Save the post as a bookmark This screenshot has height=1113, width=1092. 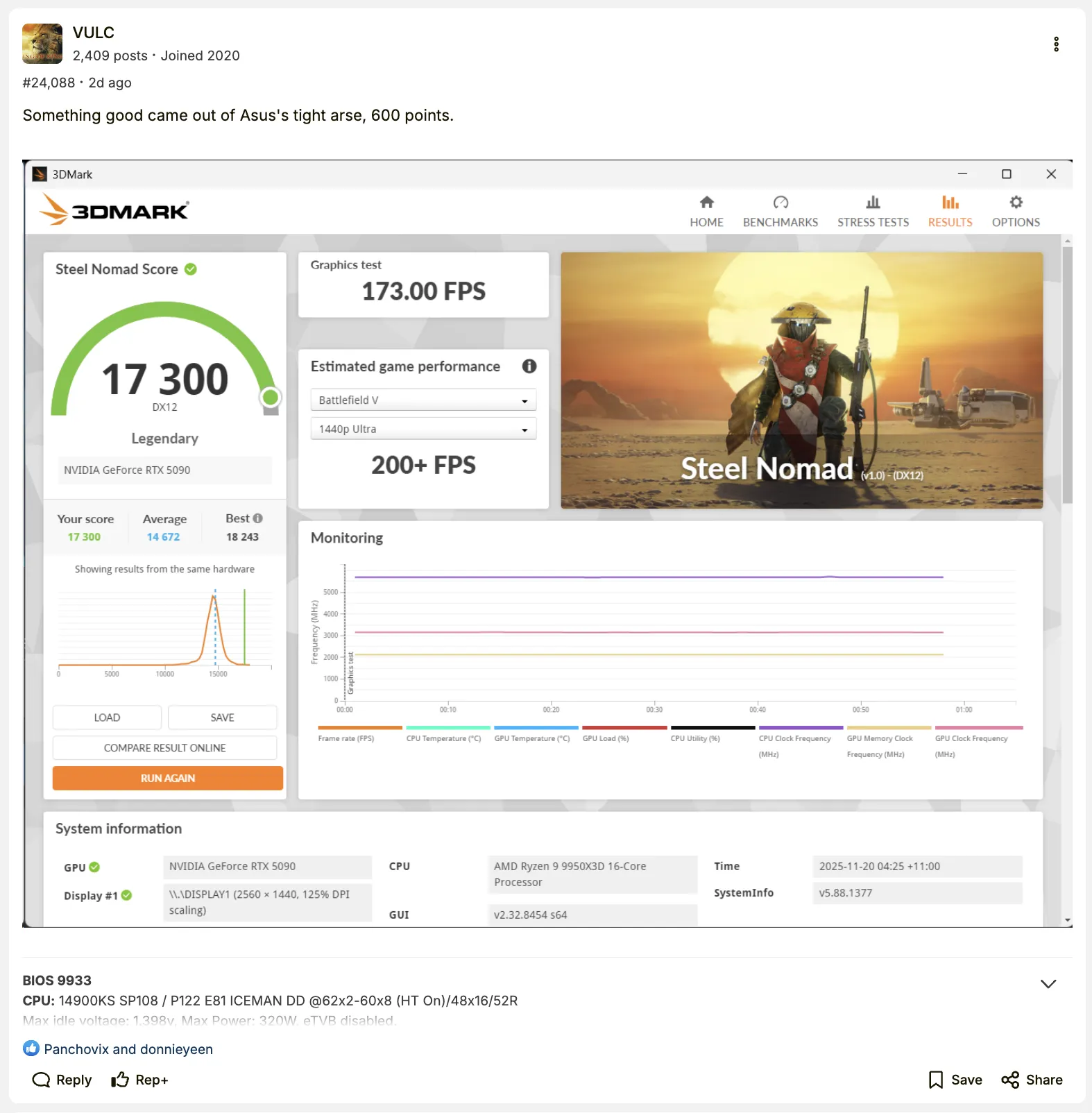955,1080
